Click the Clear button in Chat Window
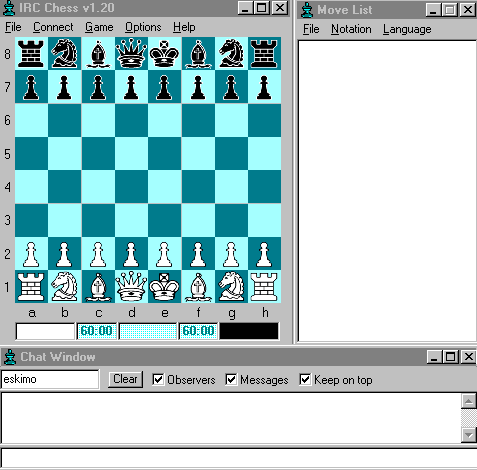 (125, 379)
